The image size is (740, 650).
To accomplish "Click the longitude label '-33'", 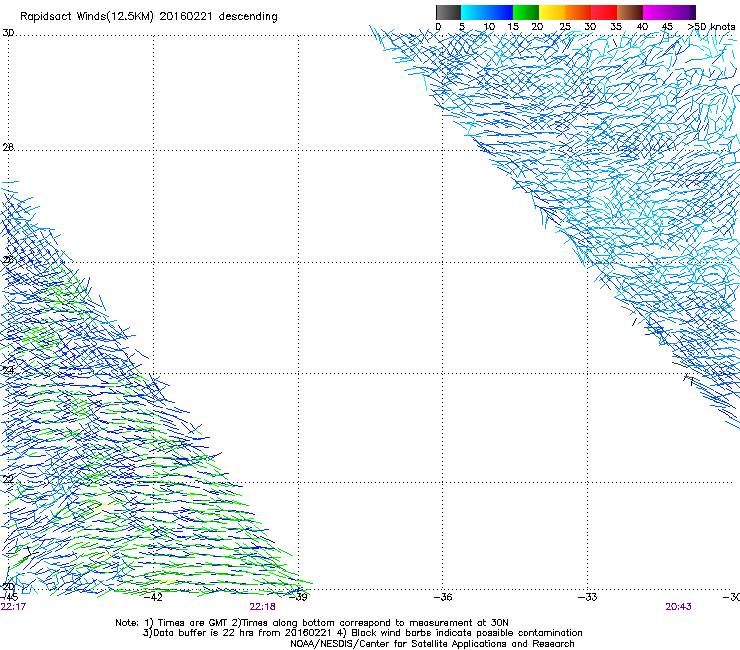I will pyautogui.click(x=588, y=597).
